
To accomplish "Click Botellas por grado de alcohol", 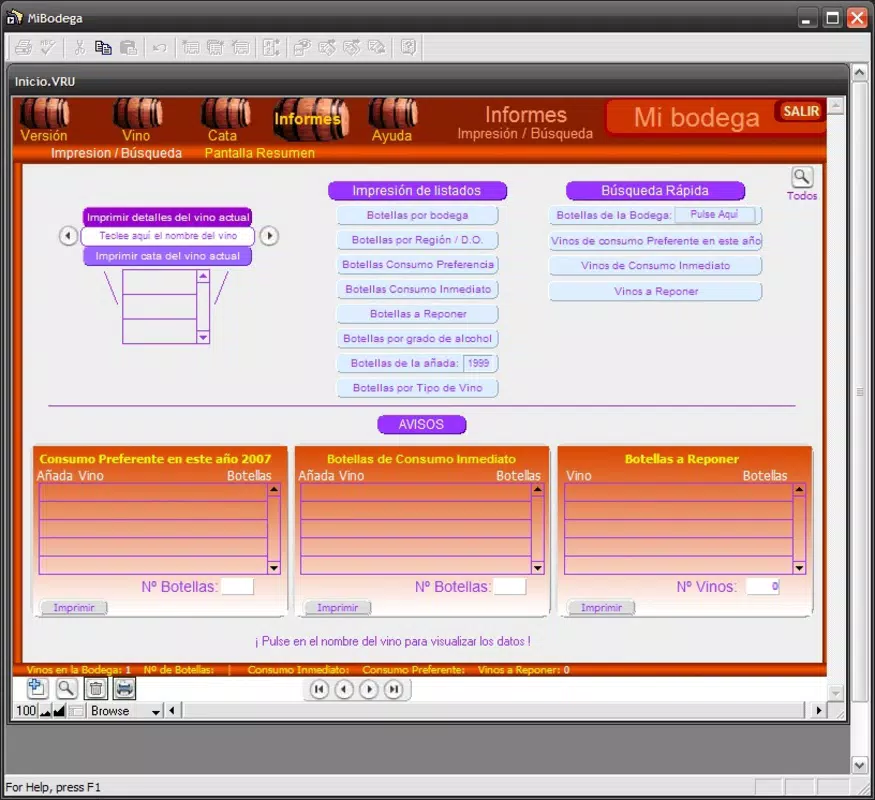I will (417, 339).
